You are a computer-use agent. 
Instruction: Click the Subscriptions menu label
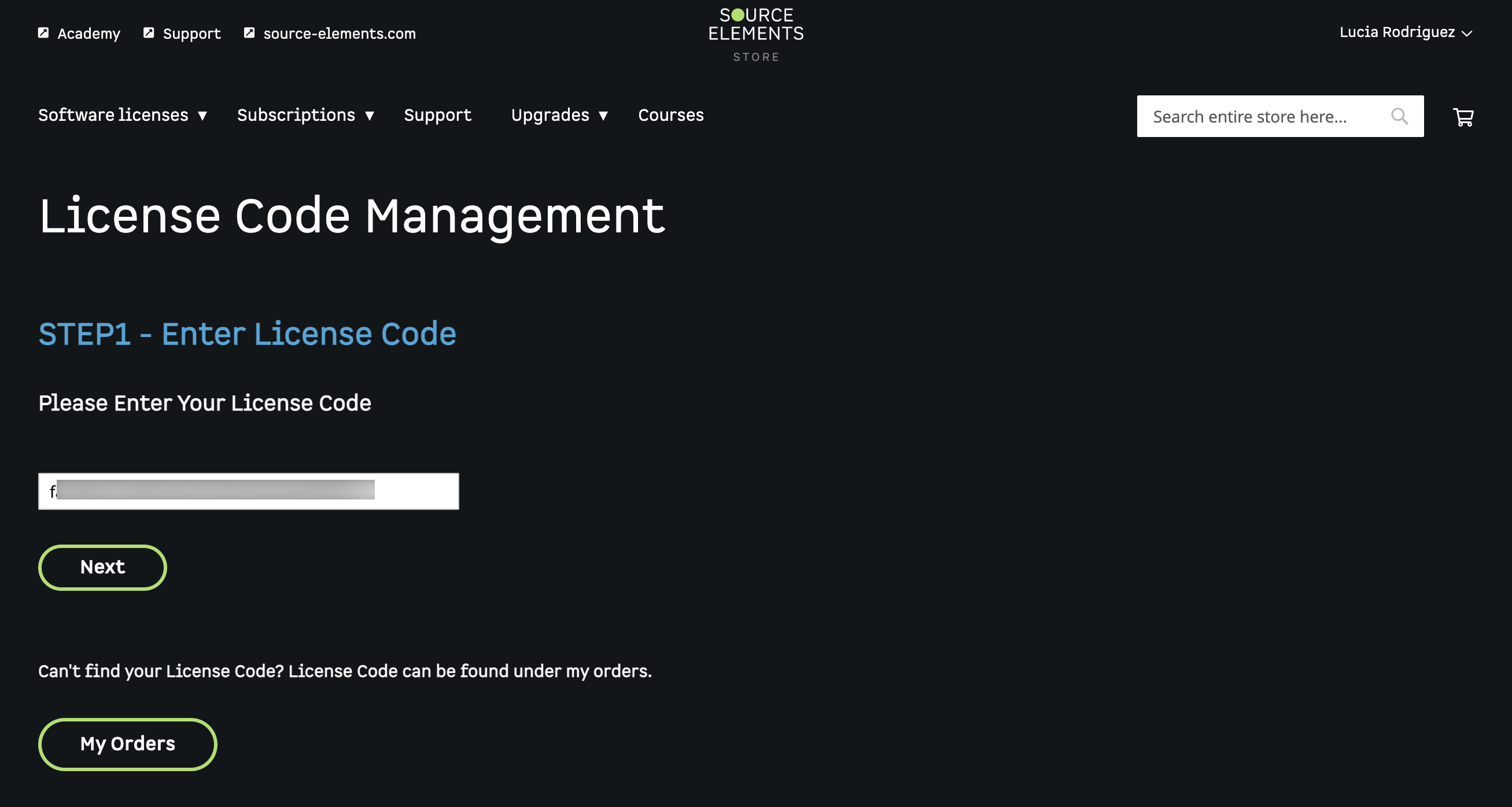pos(296,115)
